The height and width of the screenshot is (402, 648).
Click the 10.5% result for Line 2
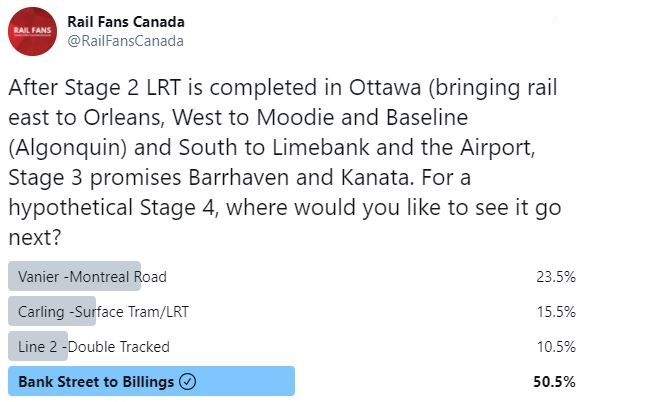tap(556, 347)
